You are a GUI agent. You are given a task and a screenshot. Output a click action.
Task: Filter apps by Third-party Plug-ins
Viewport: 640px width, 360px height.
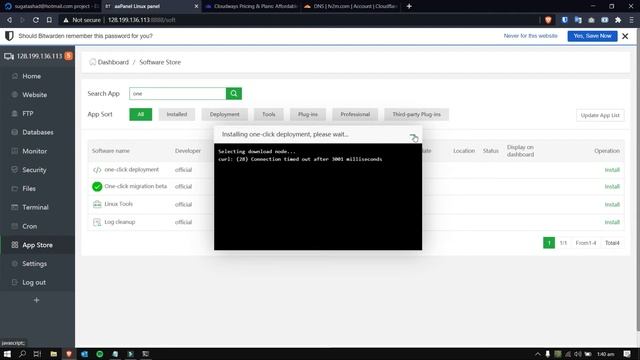tap(416, 114)
